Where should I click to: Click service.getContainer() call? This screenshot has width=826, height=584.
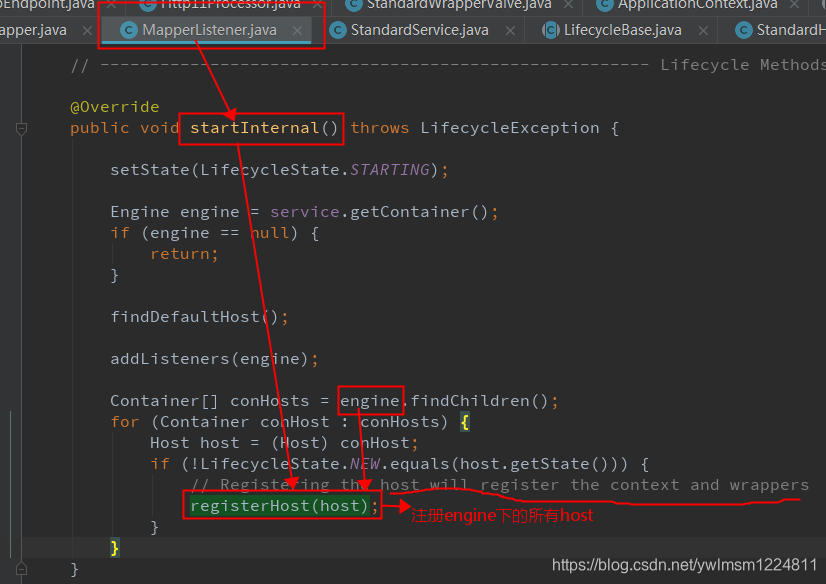pyautogui.click(x=379, y=212)
